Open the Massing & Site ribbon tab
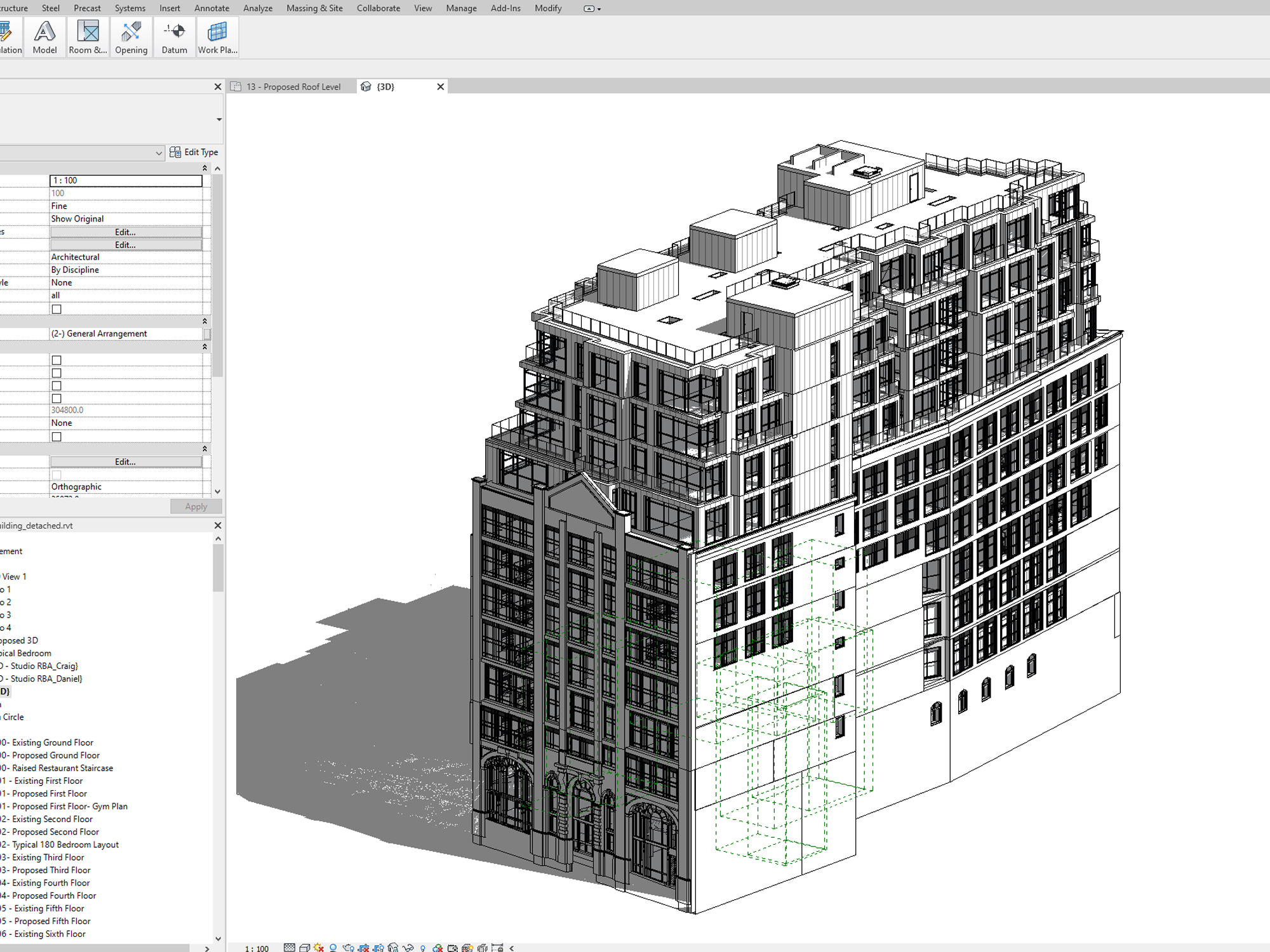Image resolution: width=1270 pixels, height=952 pixels. click(x=314, y=8)
